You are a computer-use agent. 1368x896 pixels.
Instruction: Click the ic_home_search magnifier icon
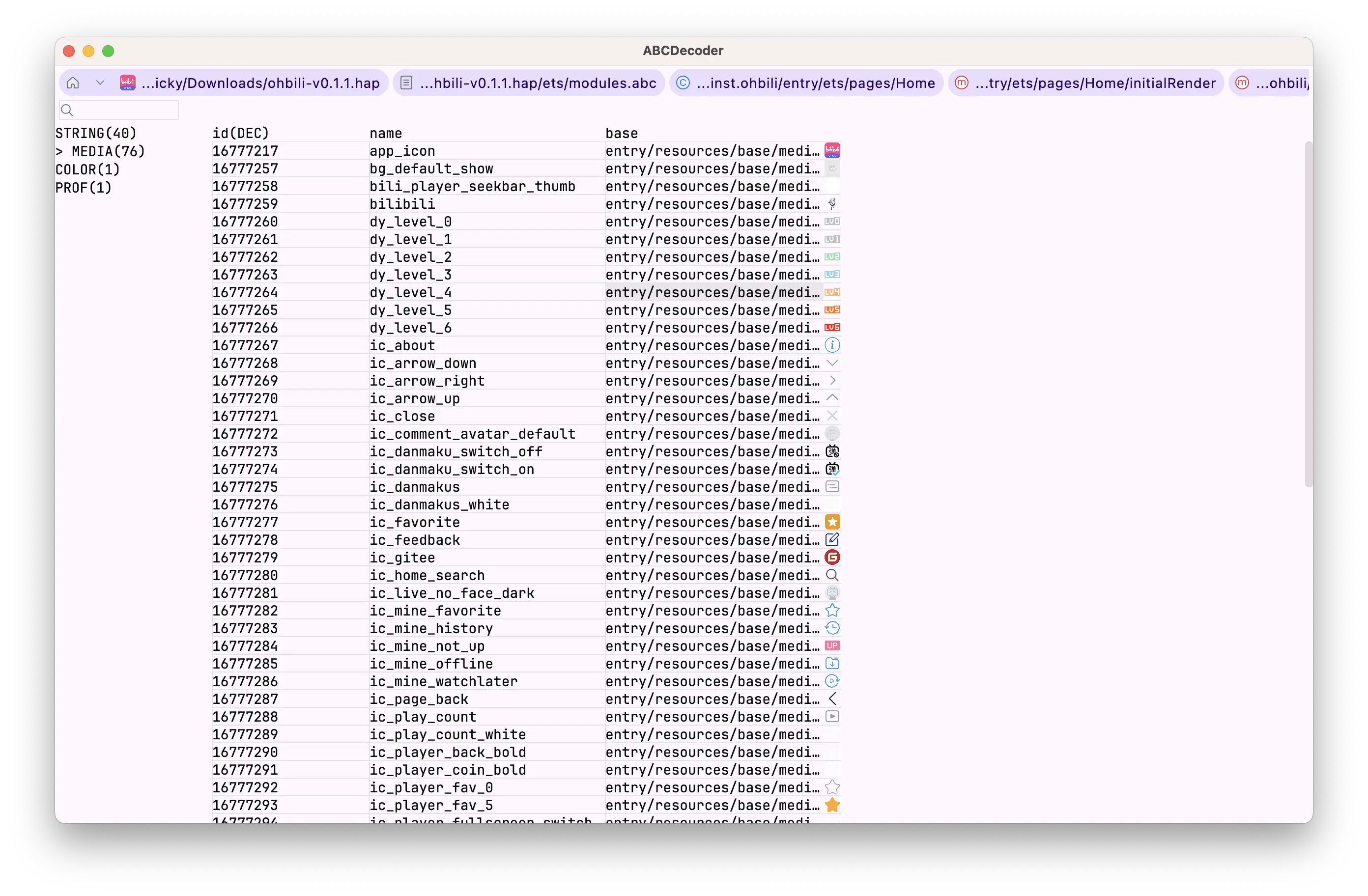832,575
